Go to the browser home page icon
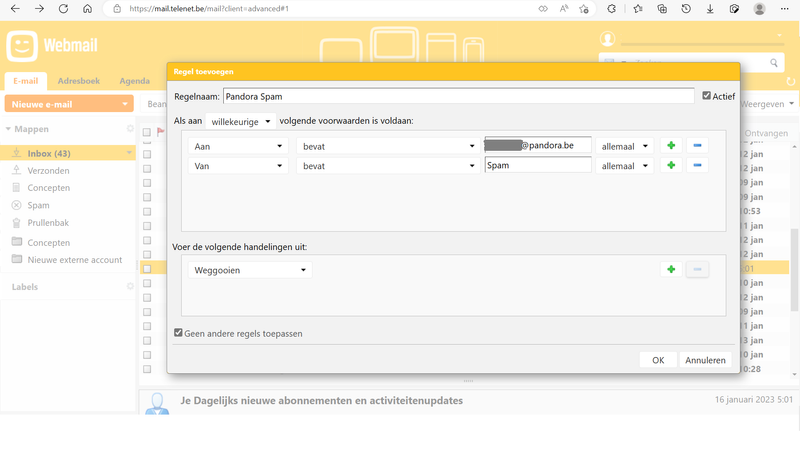800x450 pixels. click(87, 9)
